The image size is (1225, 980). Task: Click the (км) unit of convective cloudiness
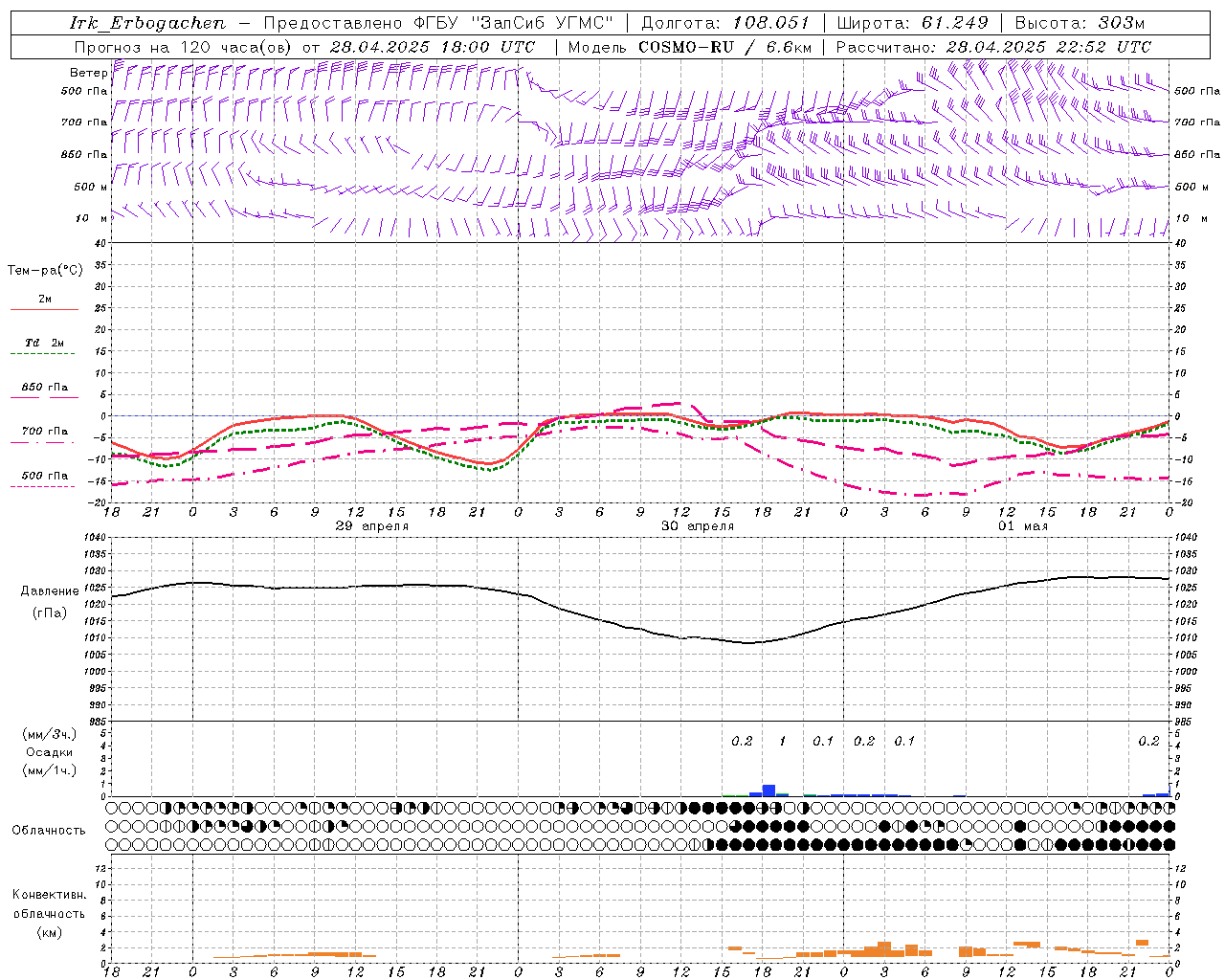(x=50, y=932)
